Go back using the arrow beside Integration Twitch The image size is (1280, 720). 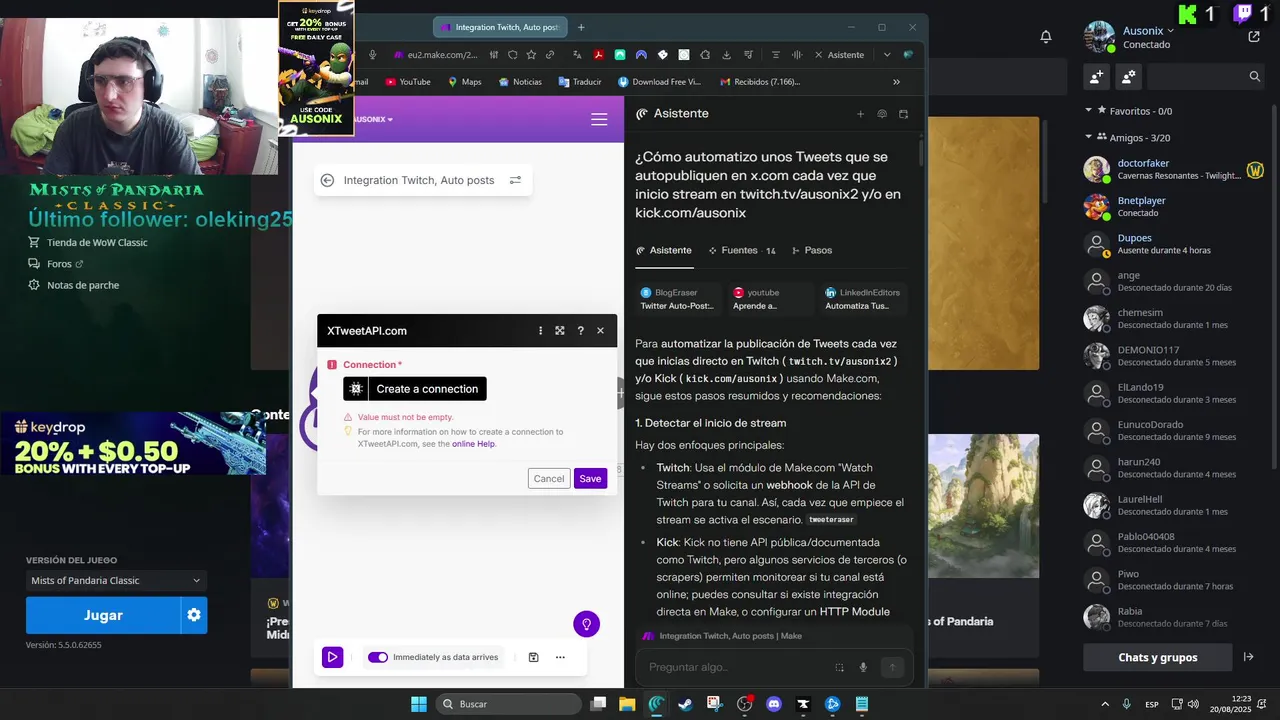[x=327, y=180]
